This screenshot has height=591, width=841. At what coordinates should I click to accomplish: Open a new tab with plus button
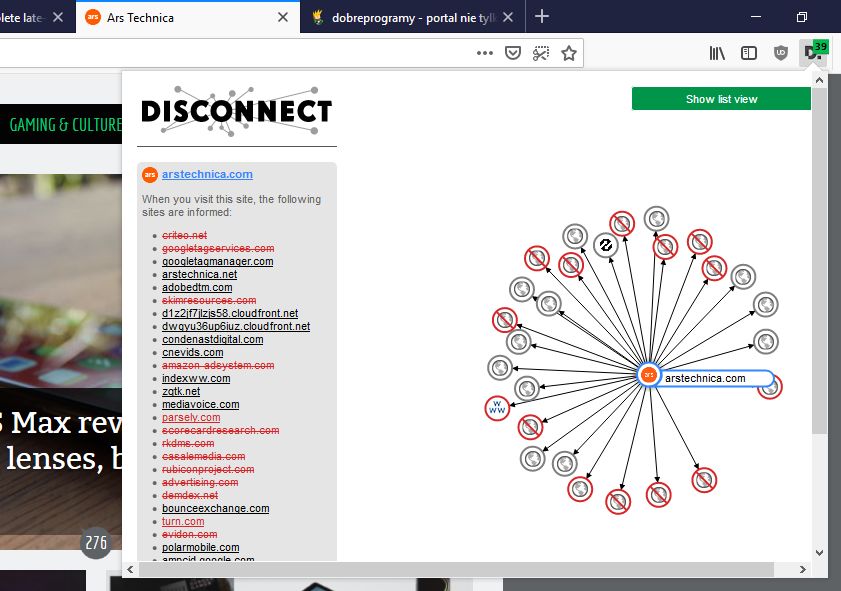pos(542,17)
